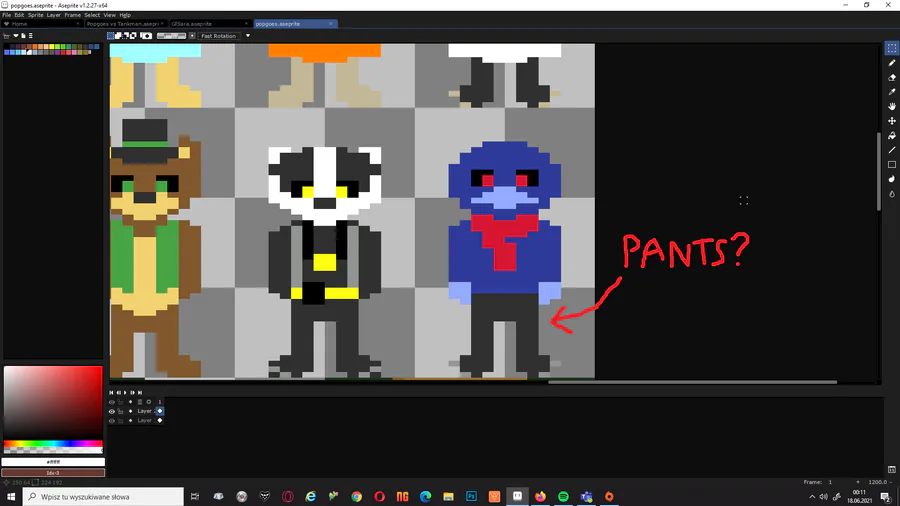This screenshot has width=900, height=506.
Task: Select the Rectangular Marquee tool
Action: (891, 48)
